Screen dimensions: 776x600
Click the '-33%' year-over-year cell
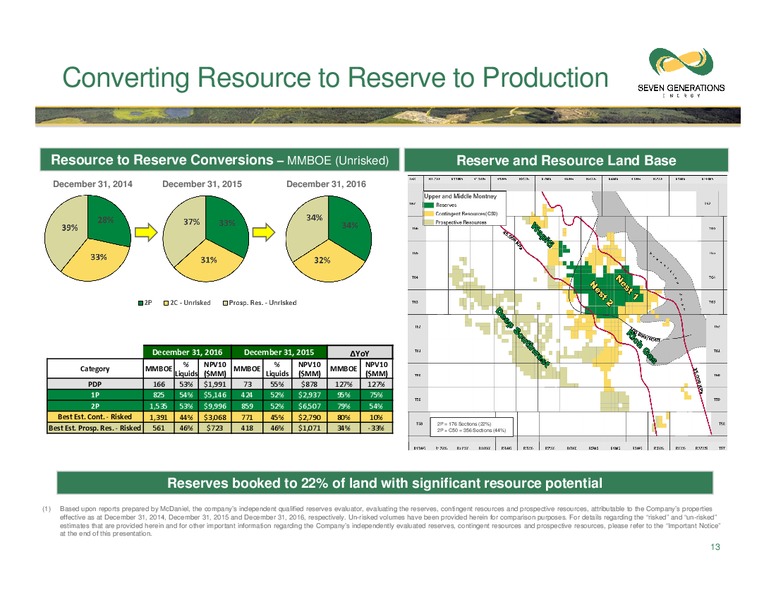376,428
